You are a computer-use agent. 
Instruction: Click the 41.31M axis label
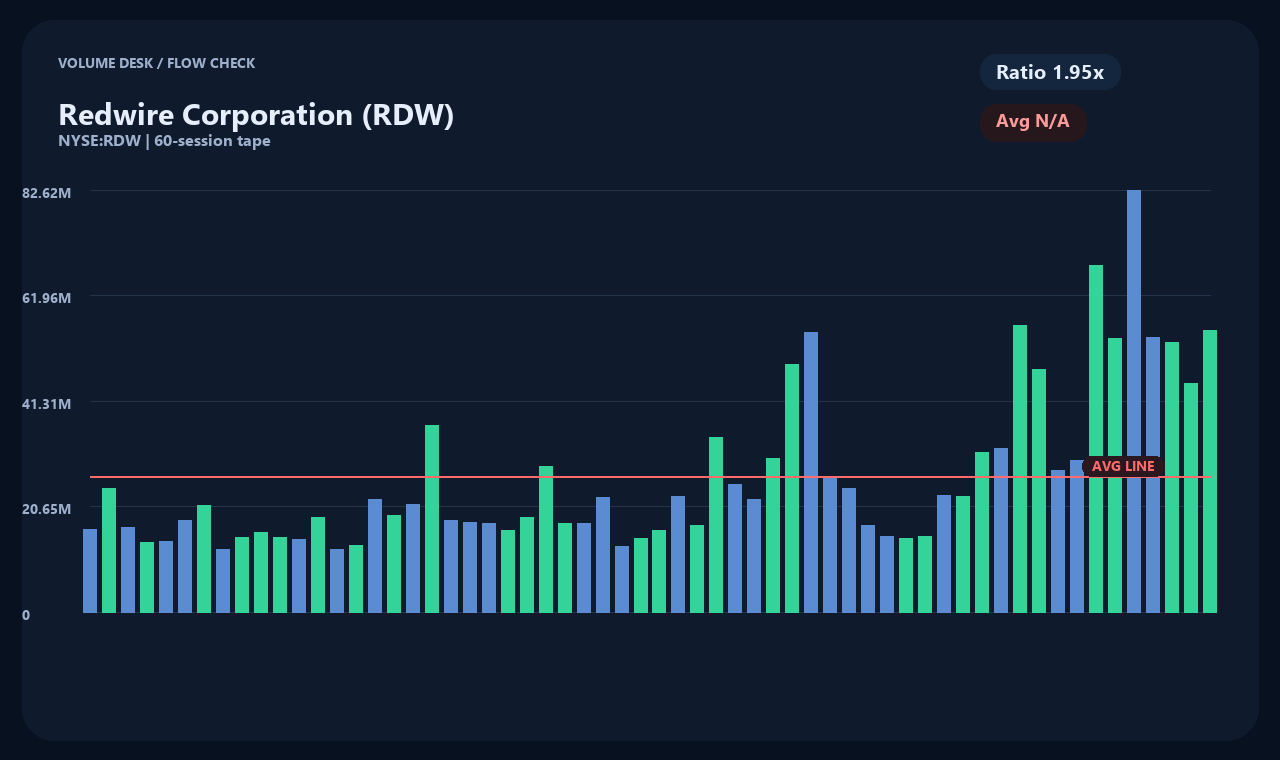tap(47, 404)
